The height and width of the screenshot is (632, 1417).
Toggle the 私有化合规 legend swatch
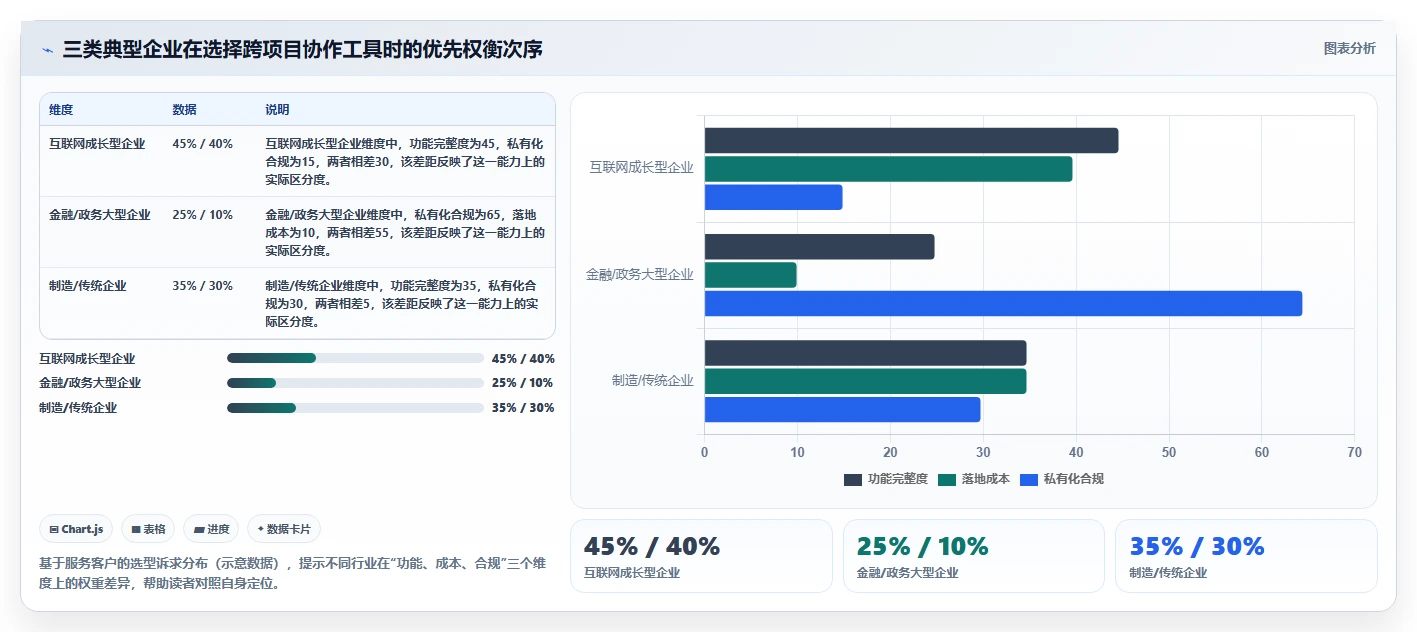tap(1029, 479)
